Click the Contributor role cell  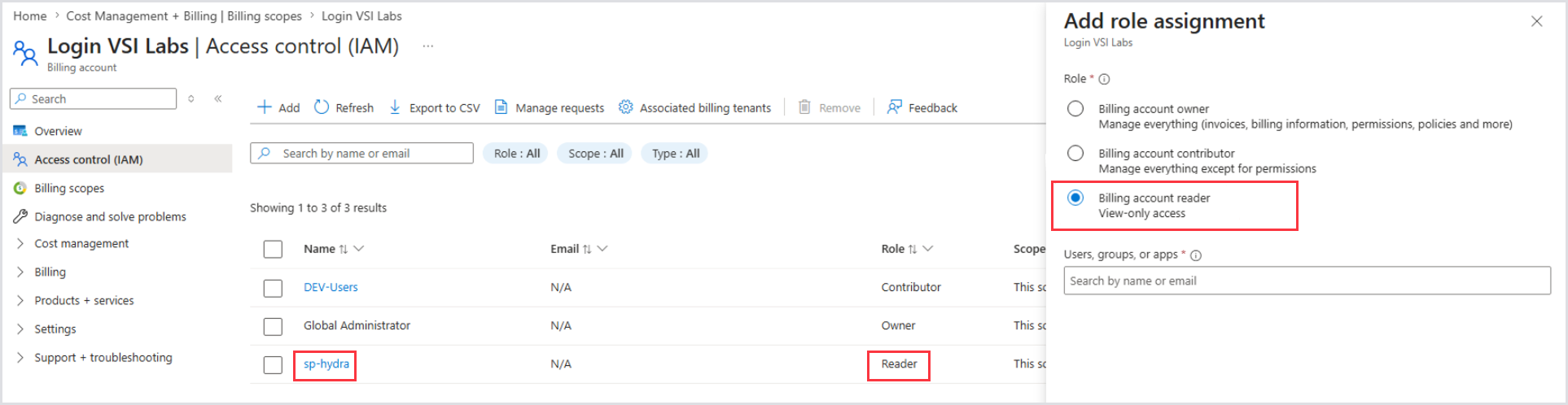(x=911, y=287)
